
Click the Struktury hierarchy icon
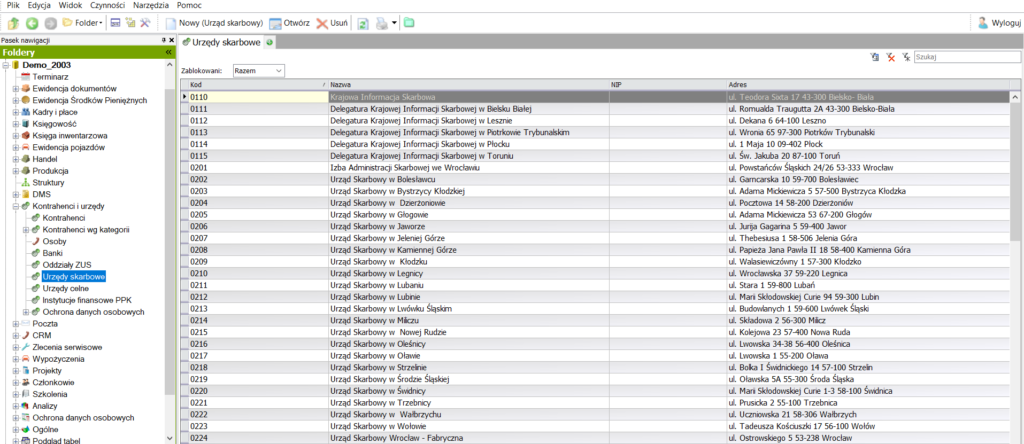point(25,183)
